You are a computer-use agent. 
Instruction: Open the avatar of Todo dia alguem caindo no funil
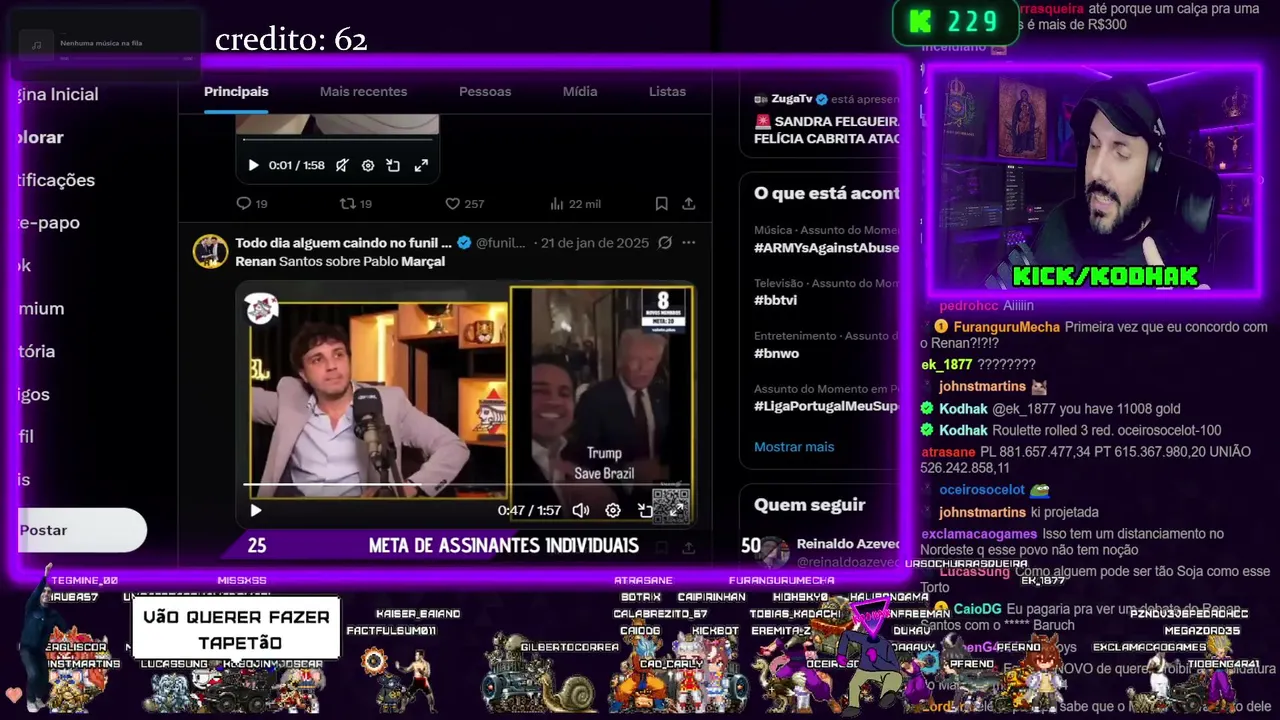pyautogui.click(x=210, y=252)
